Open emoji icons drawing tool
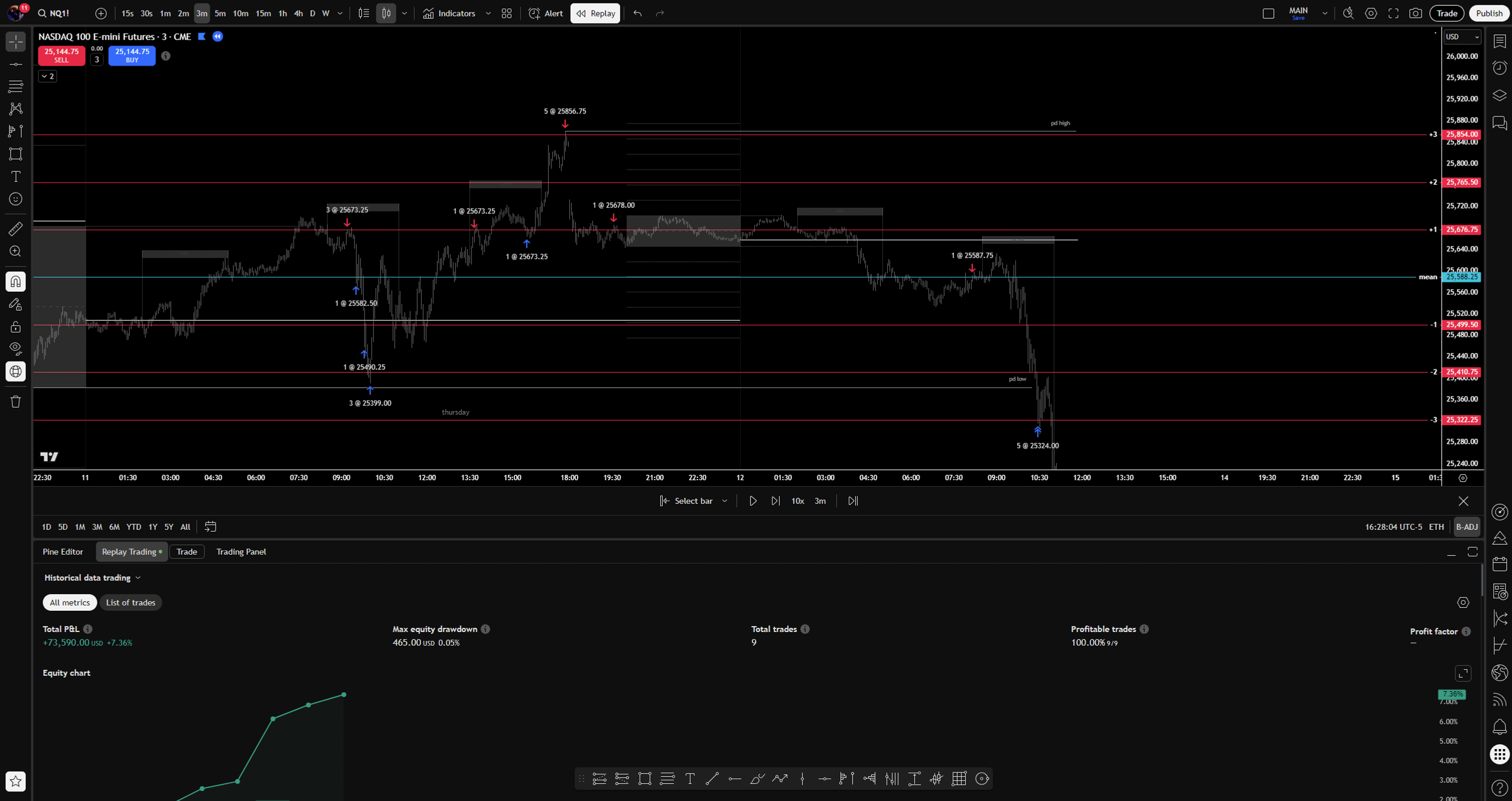The width and height of the screenshot is (1512, 801). pos(16,199)
